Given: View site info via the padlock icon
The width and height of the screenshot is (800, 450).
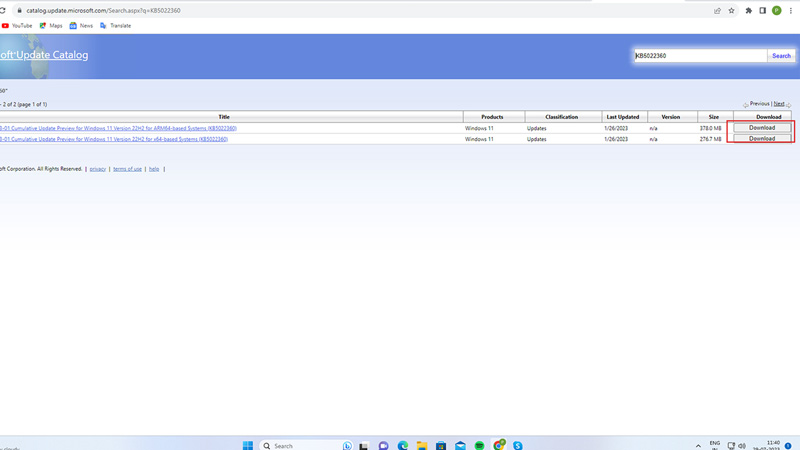Looking at the screenshot, I should (19, 10).
